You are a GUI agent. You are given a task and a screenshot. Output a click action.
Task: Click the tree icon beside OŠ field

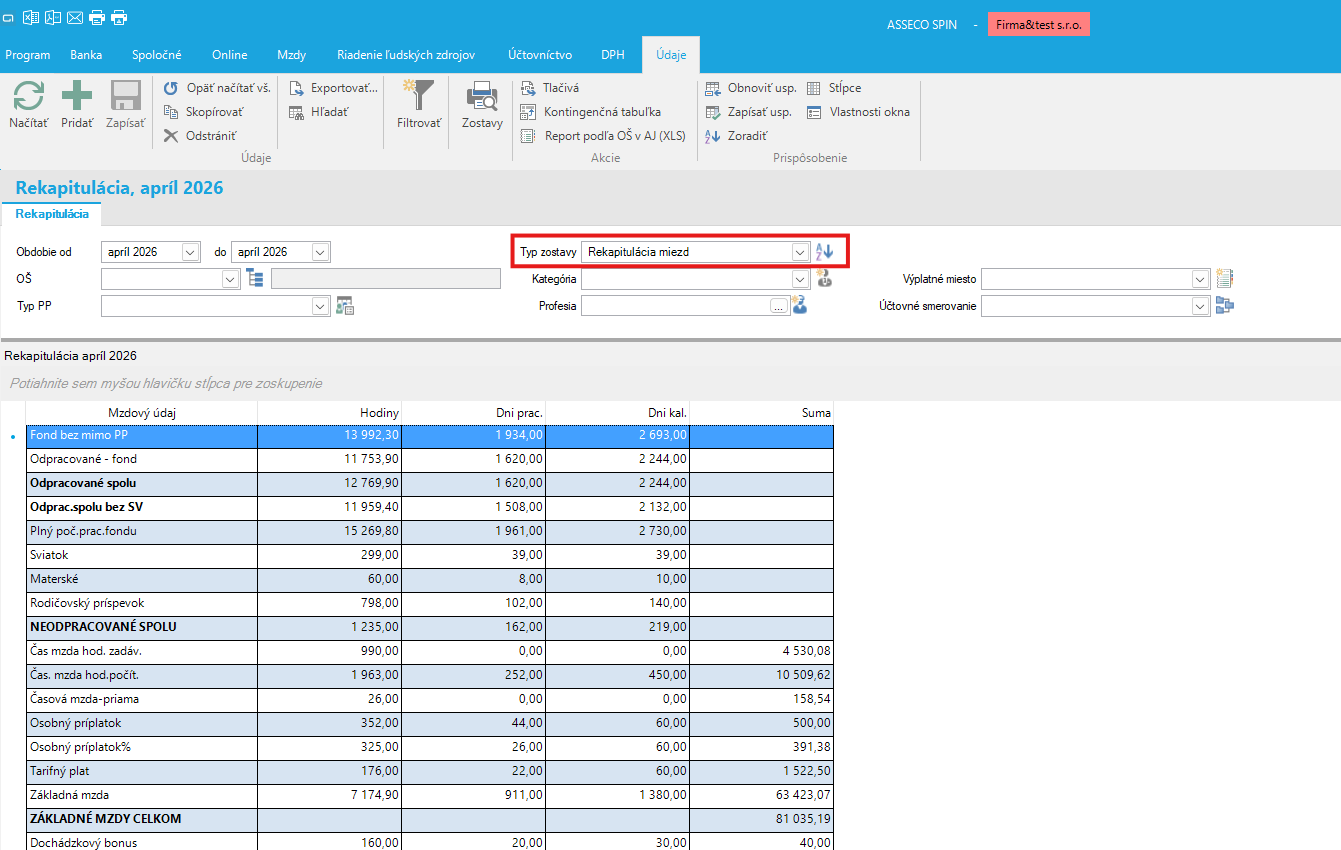[255, 279]
